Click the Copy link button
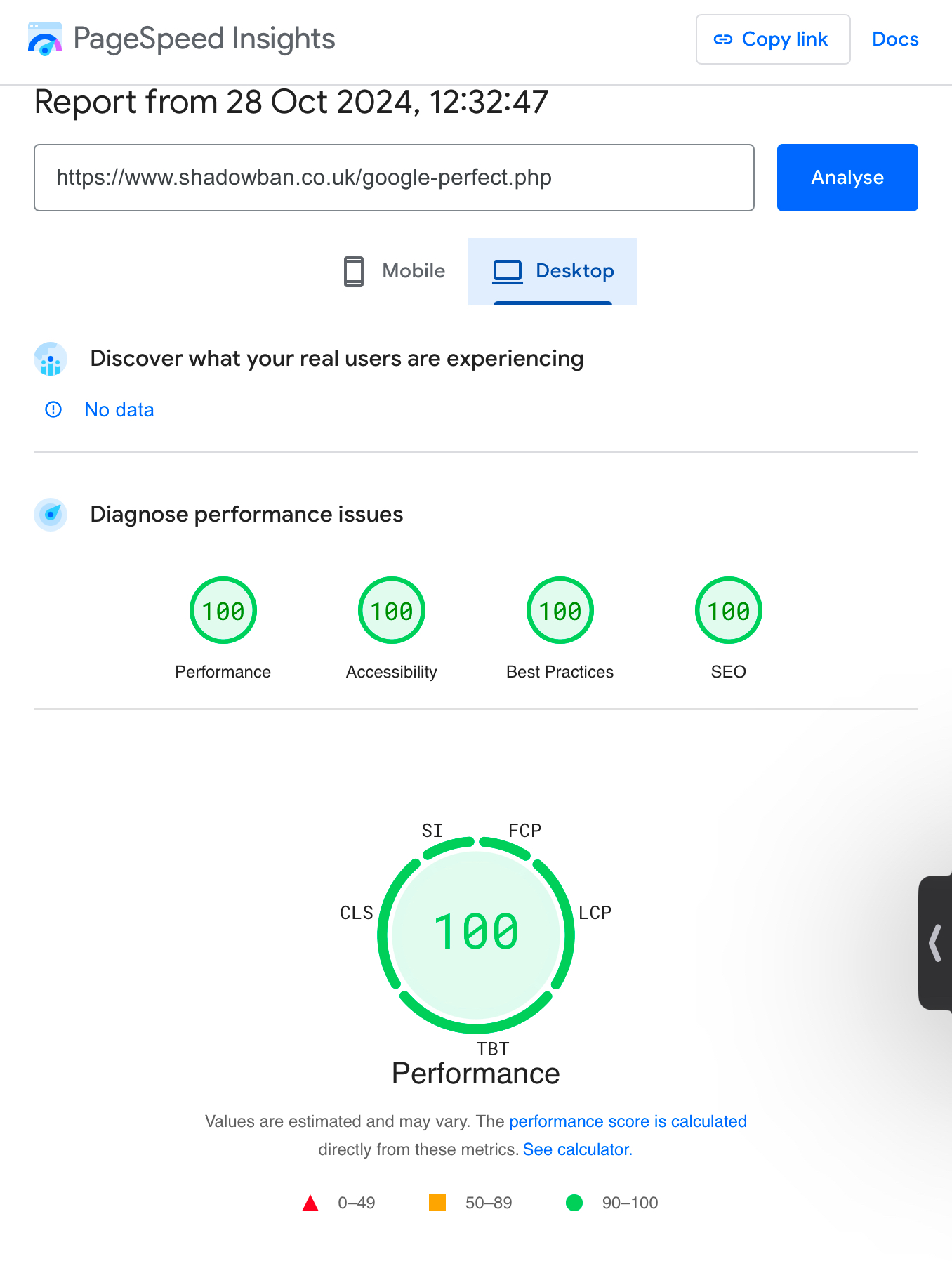The width and height of the screenshot is (952, 1273). point(773,39)
